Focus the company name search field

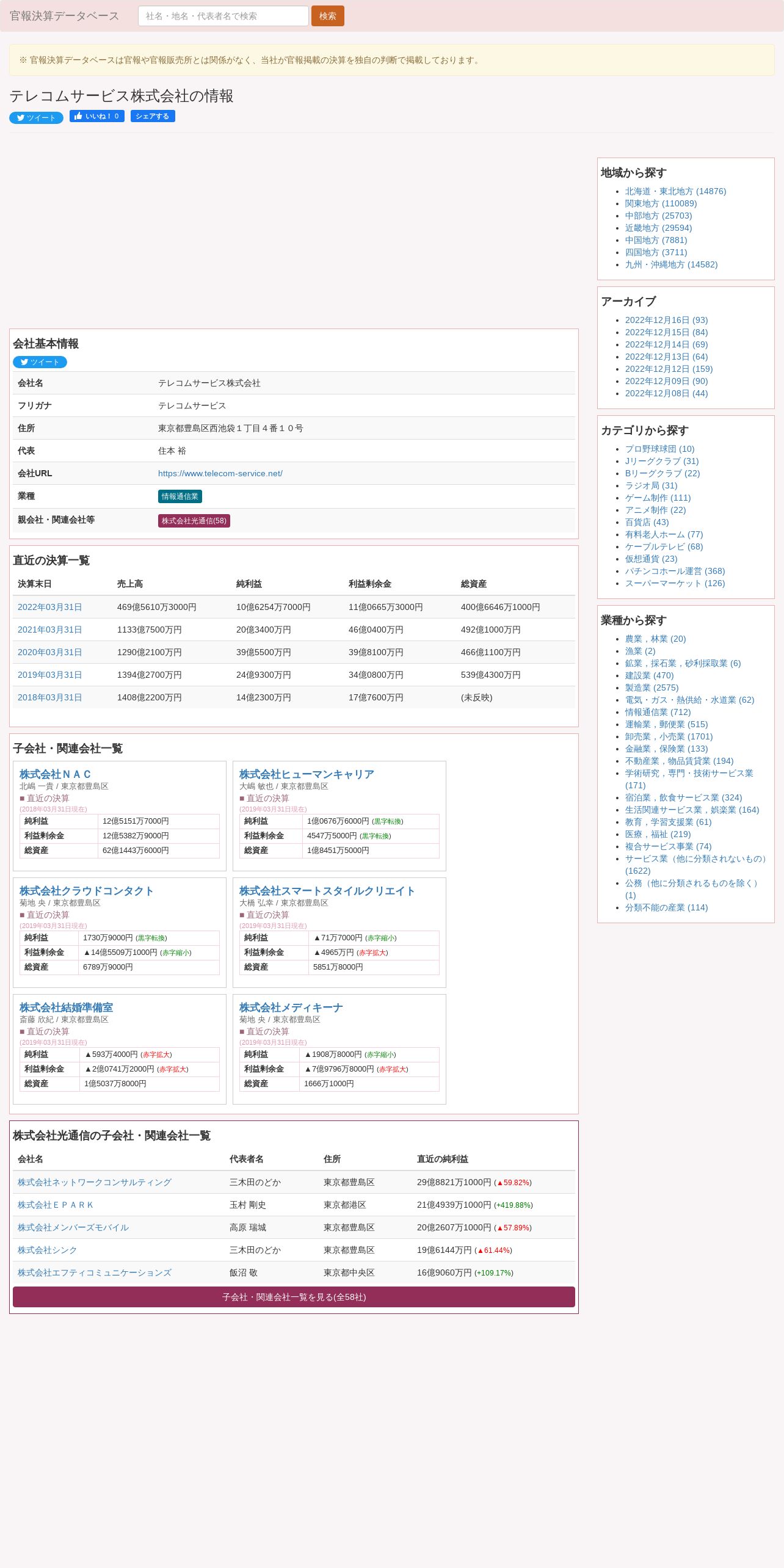click(x=223, y=16)
